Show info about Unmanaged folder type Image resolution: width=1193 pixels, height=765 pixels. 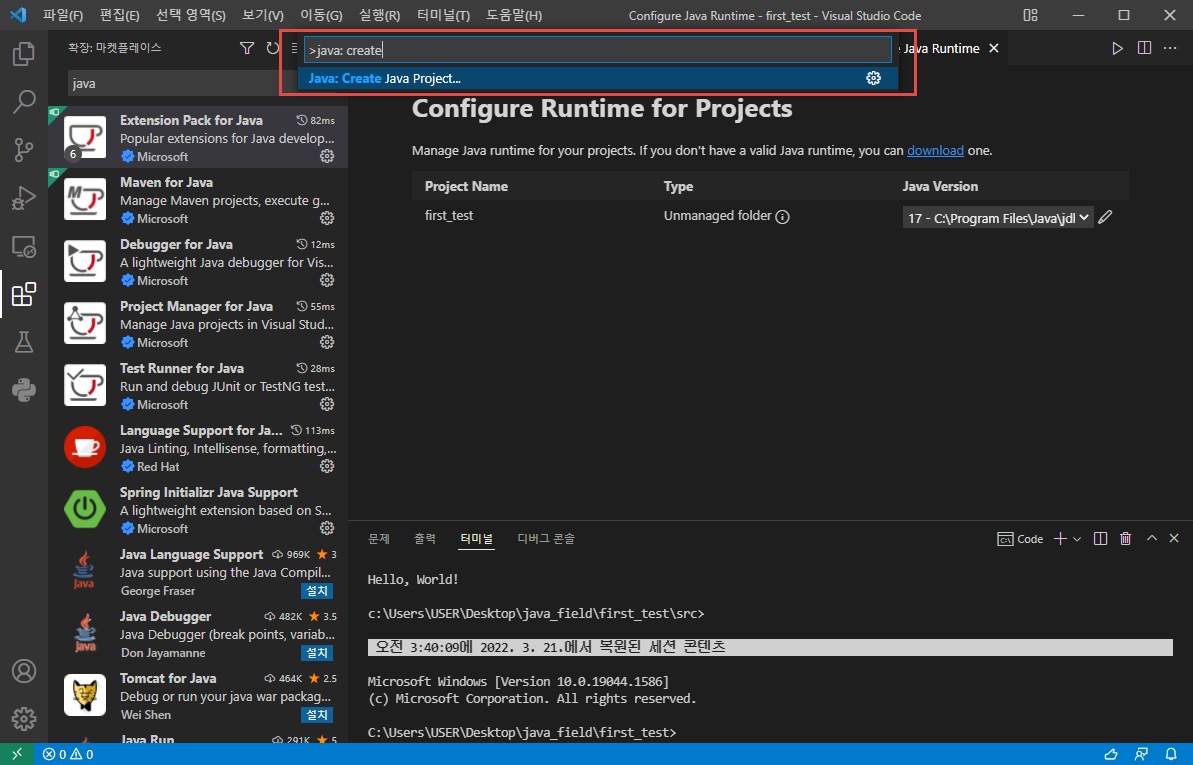[x=782, y=217]
